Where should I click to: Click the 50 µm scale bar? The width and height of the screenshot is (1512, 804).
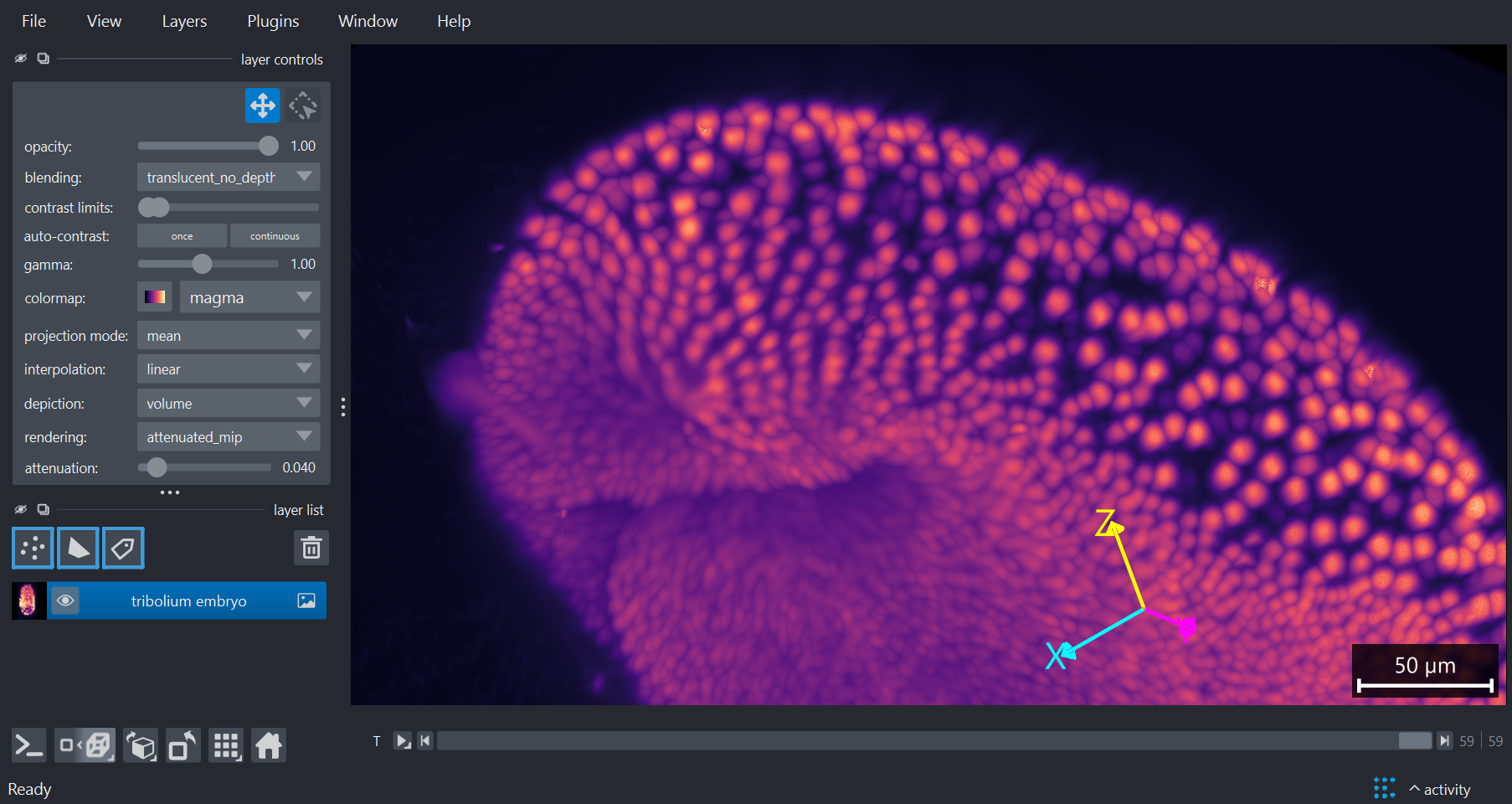(1425, 671)
